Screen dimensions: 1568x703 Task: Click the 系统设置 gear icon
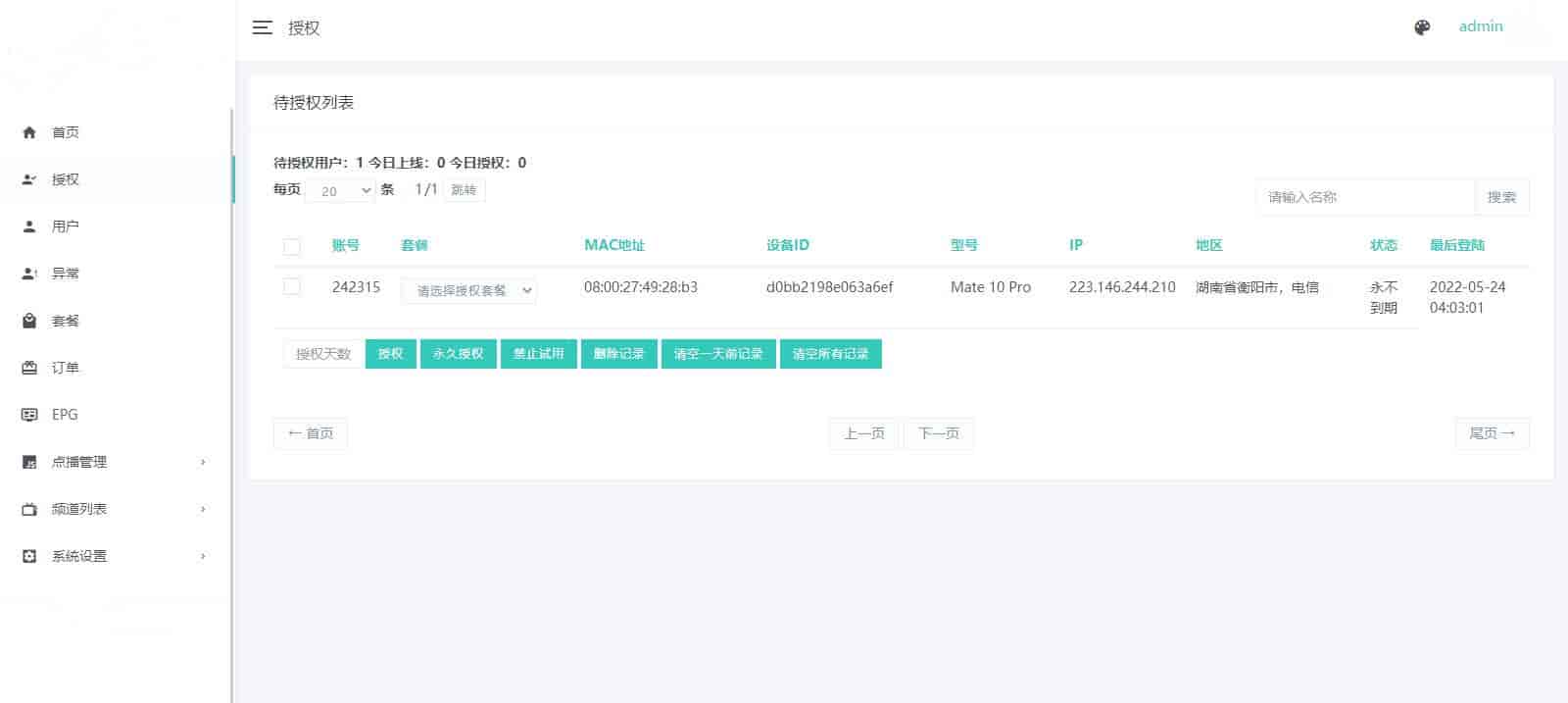click(x=29, y=556)
